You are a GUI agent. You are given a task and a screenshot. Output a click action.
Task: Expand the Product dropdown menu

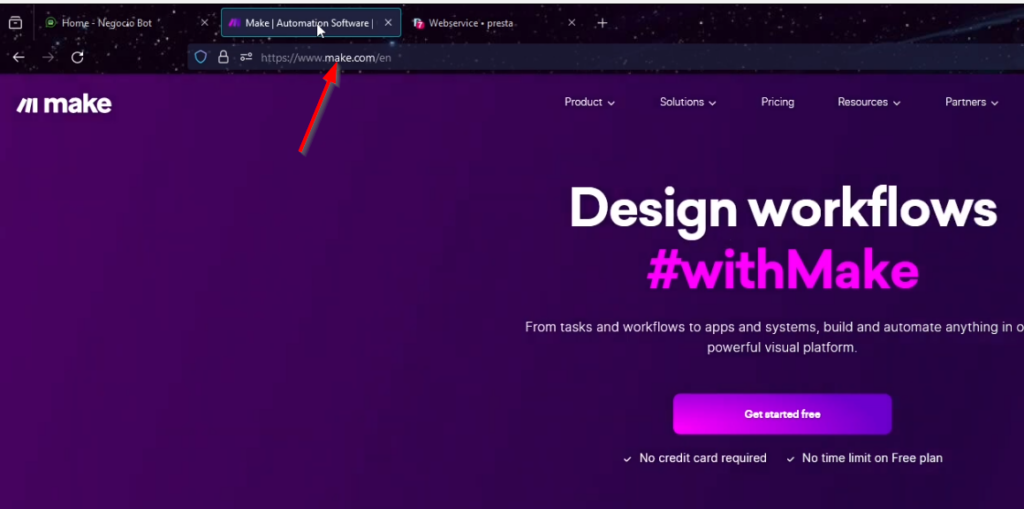click(x=590, y=103)
